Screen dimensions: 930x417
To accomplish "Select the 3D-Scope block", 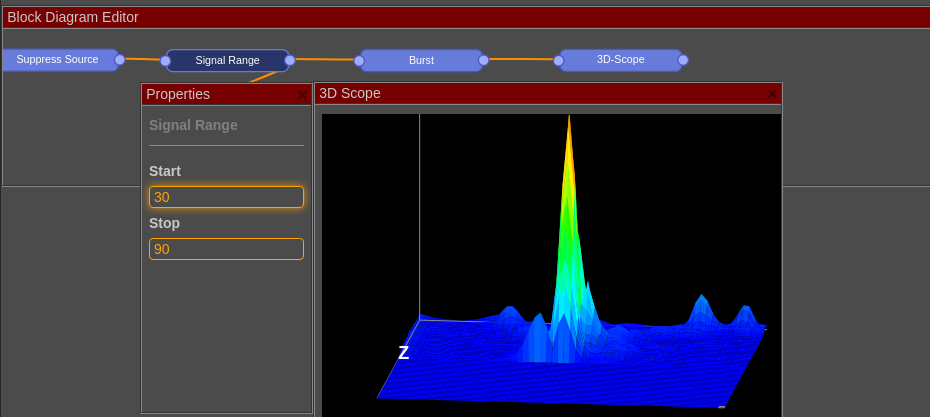I will pos(620,60).
